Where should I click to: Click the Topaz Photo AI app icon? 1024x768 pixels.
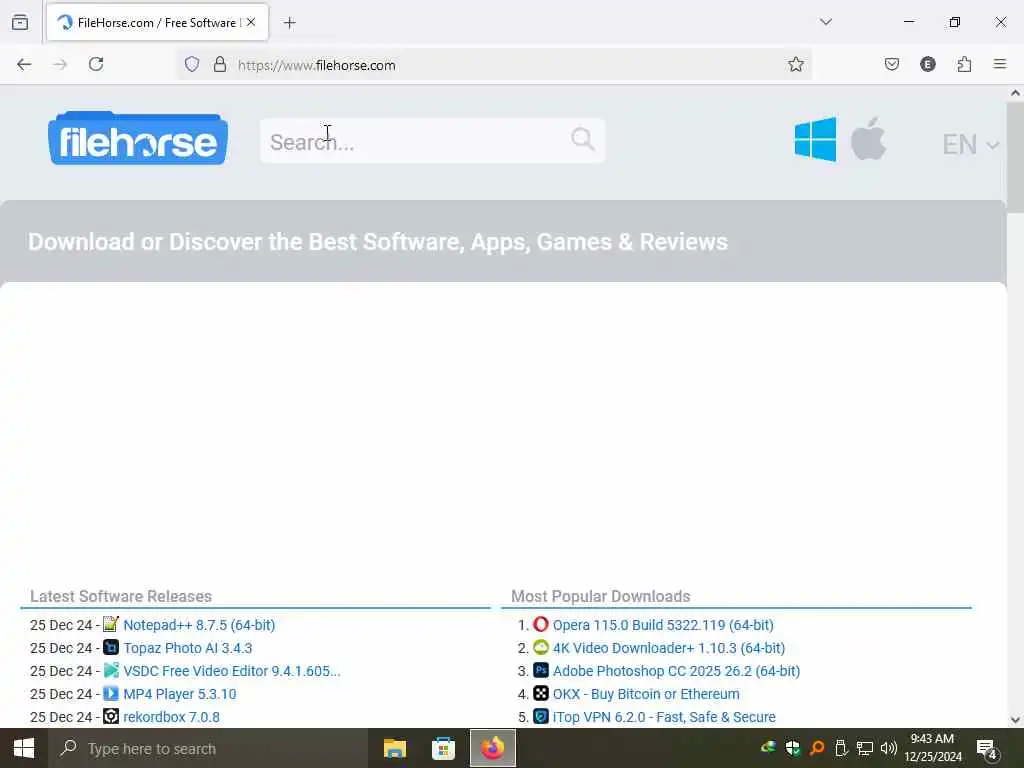click(x=111, y=647)
